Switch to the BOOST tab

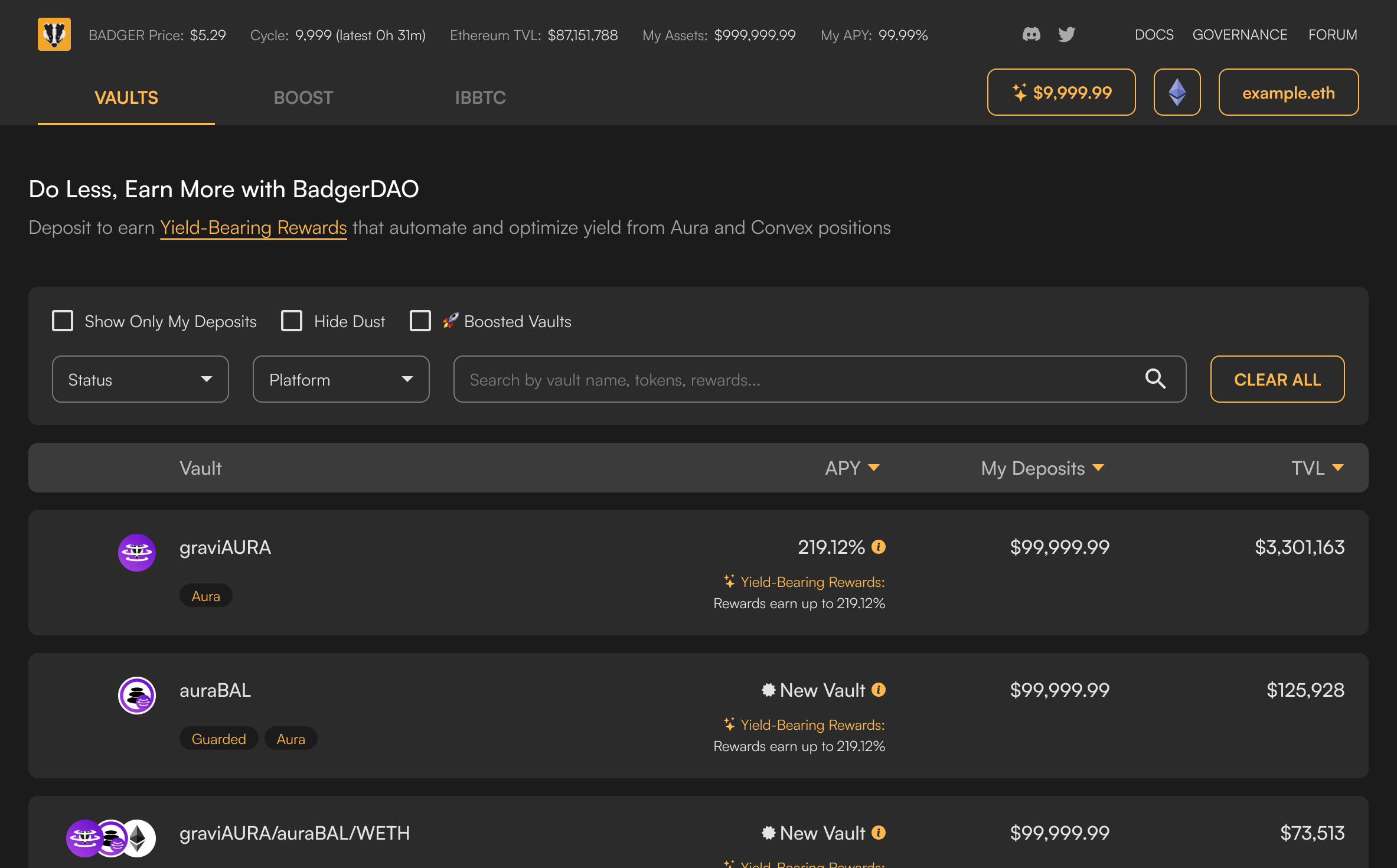(x=303, y=97)
